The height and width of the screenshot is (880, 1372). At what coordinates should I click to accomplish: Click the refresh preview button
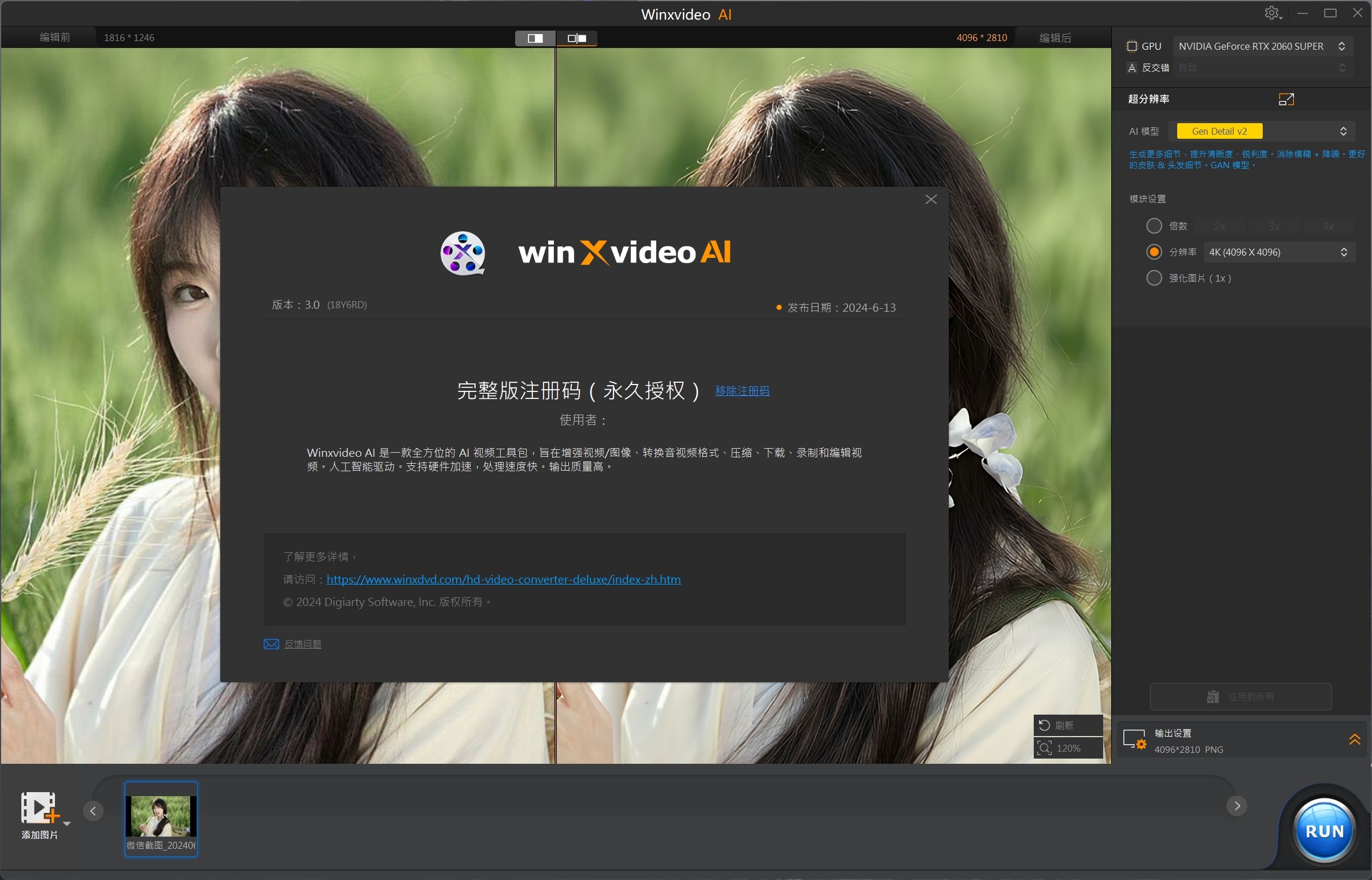click(1068, 725)
